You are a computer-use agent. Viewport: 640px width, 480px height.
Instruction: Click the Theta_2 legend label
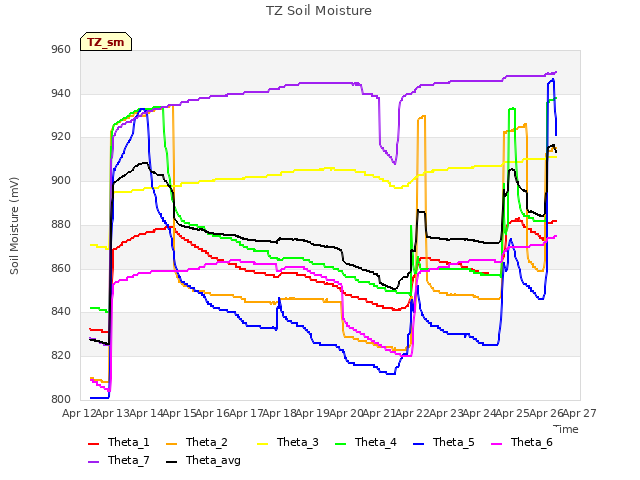tap(207, 442)
